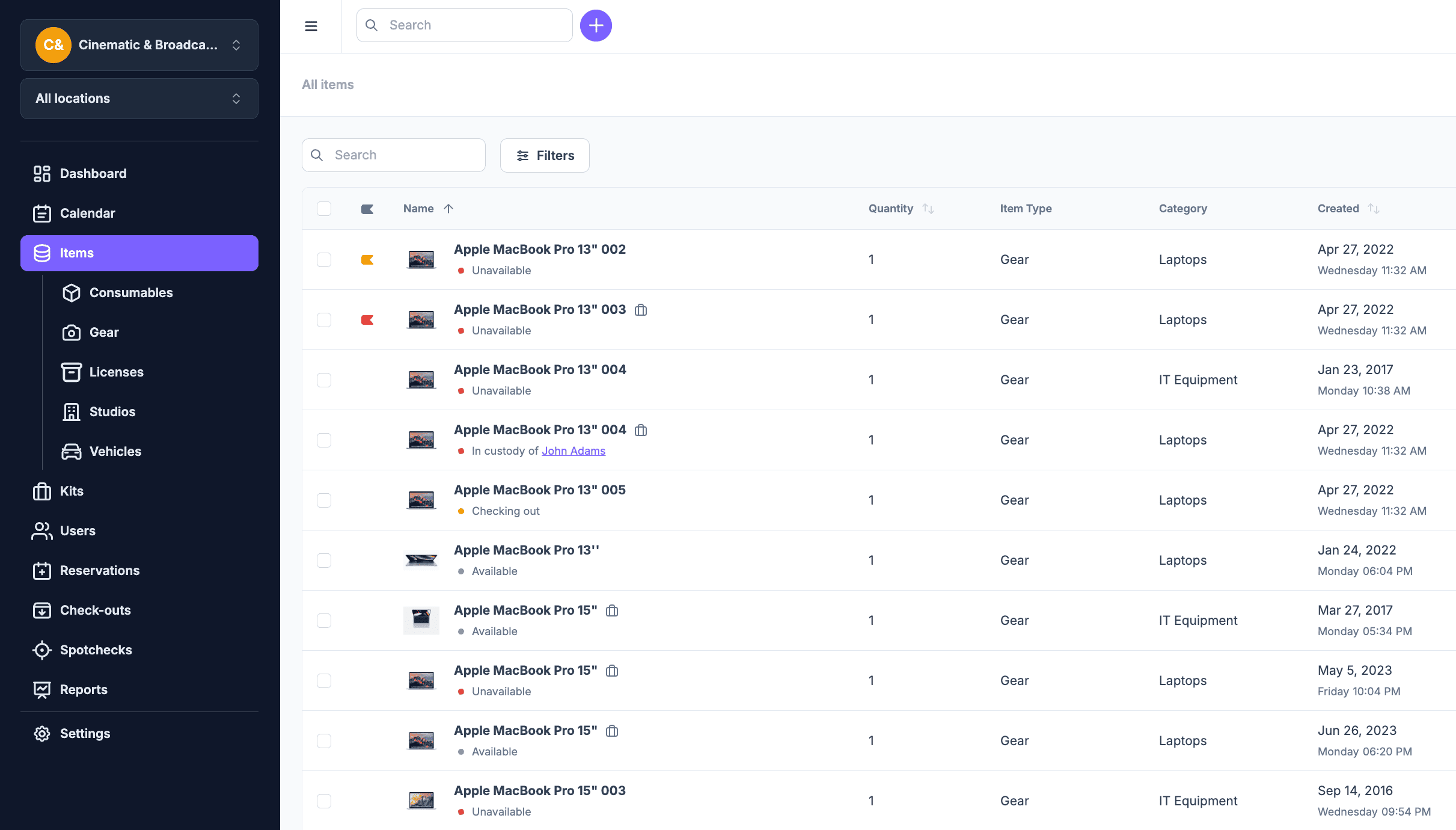Screen dimensions: 1456x830
Task: Click orange flag on MacBook Pro 13" 002
Action: pyautogui.click(x=367, y=260)
